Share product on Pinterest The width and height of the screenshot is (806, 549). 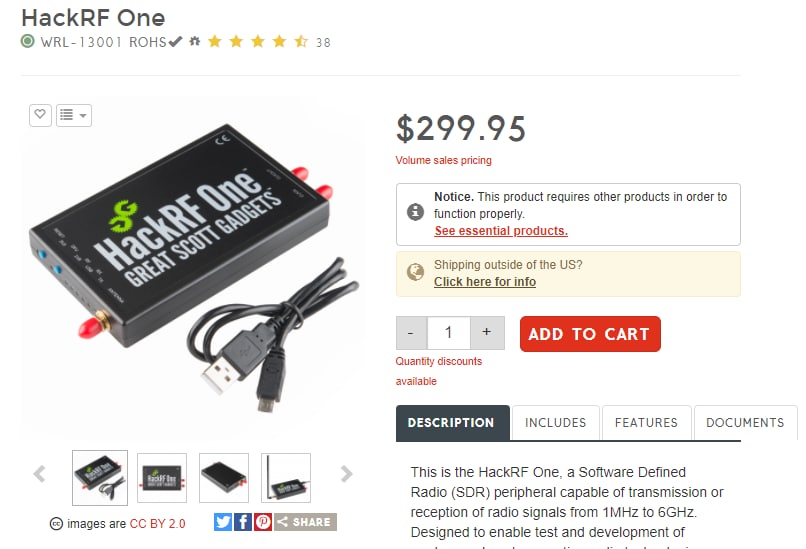pos(263,522)
